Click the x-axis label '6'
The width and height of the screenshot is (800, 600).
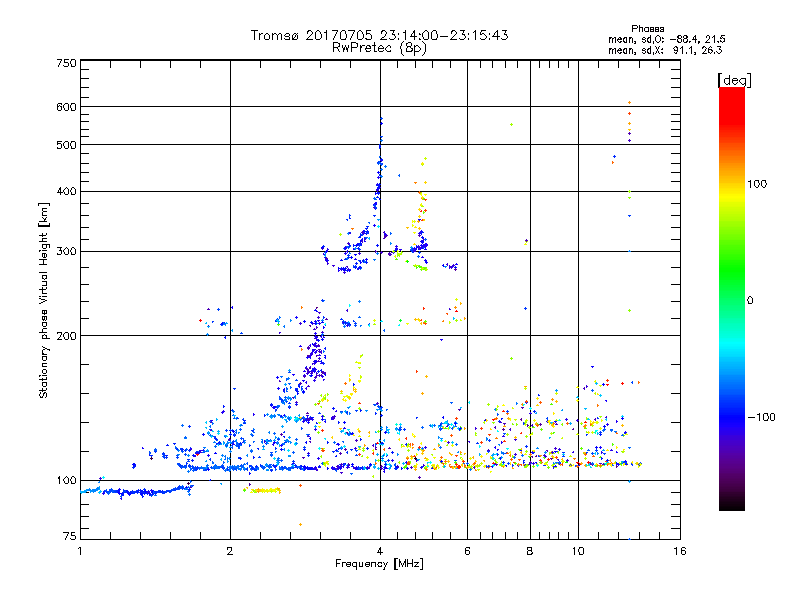[467, 551]
